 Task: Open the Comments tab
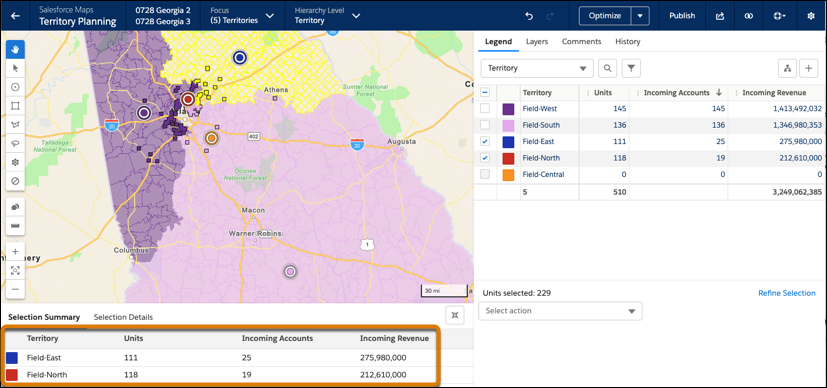point(581,42)
